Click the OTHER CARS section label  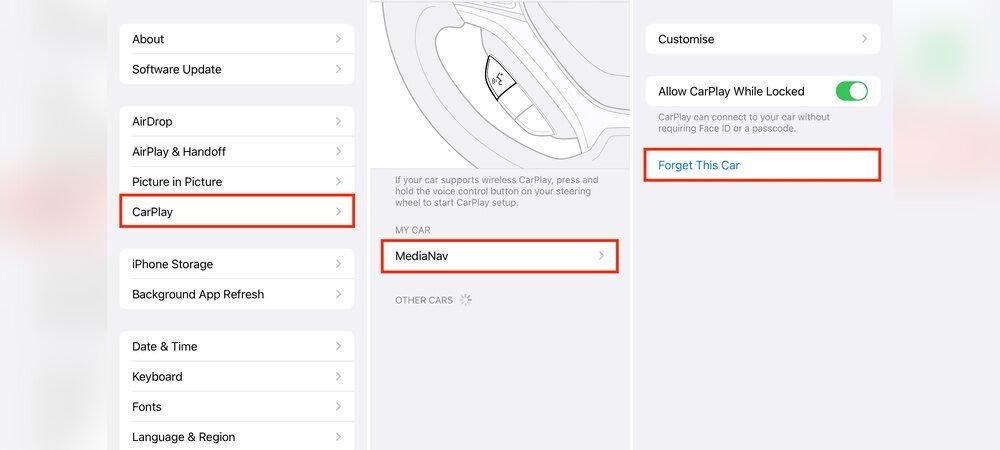tap(424, 300)
